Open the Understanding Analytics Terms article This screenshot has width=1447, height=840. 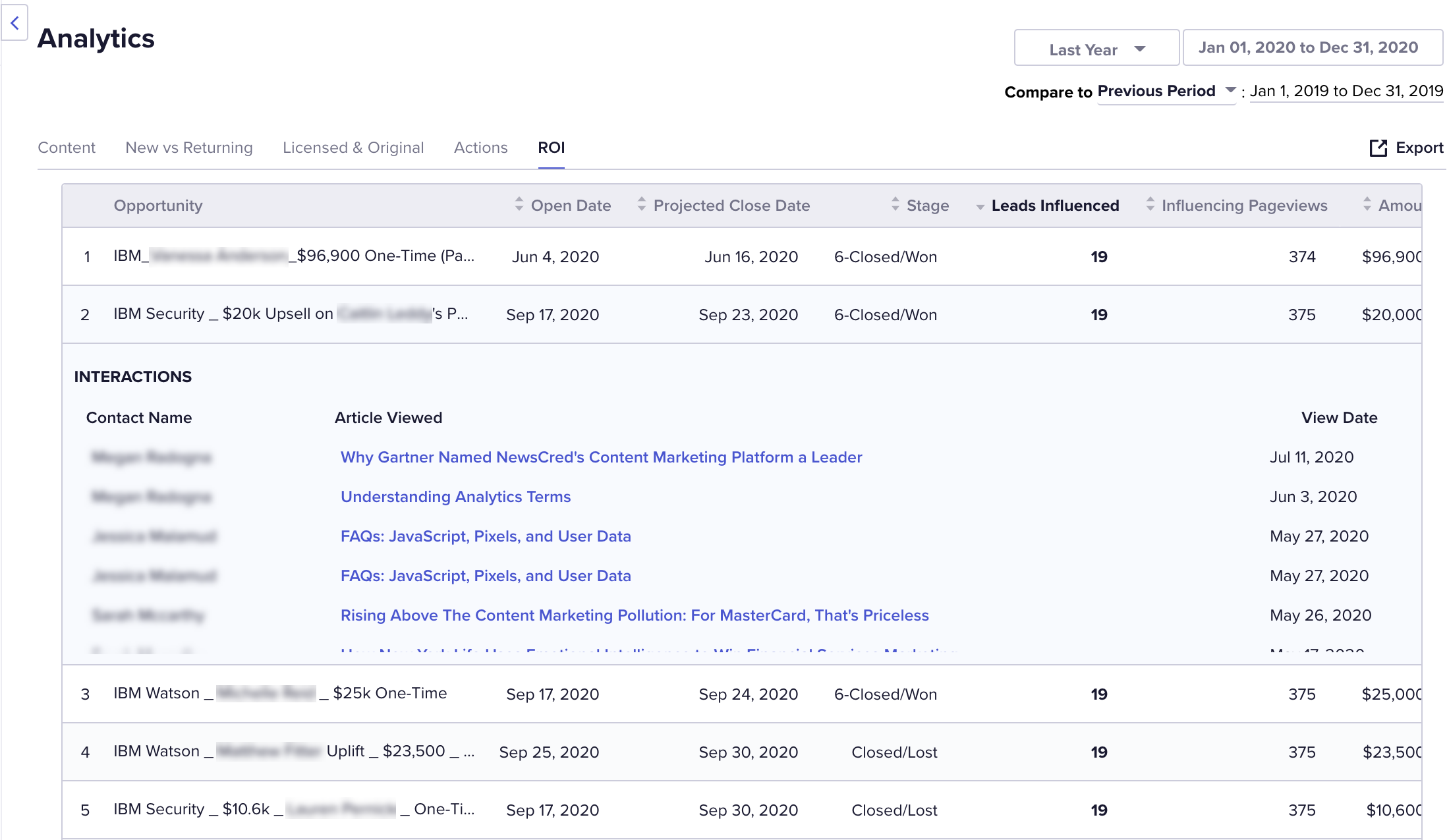click(x=455, y=497)
